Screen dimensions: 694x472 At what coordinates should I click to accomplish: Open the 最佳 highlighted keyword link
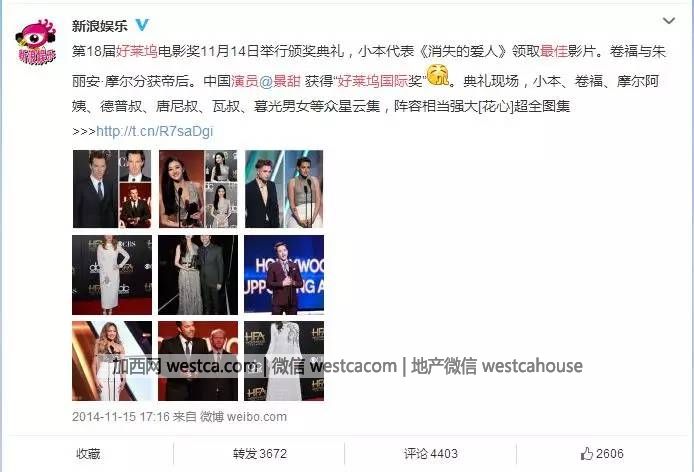point(554,51)
